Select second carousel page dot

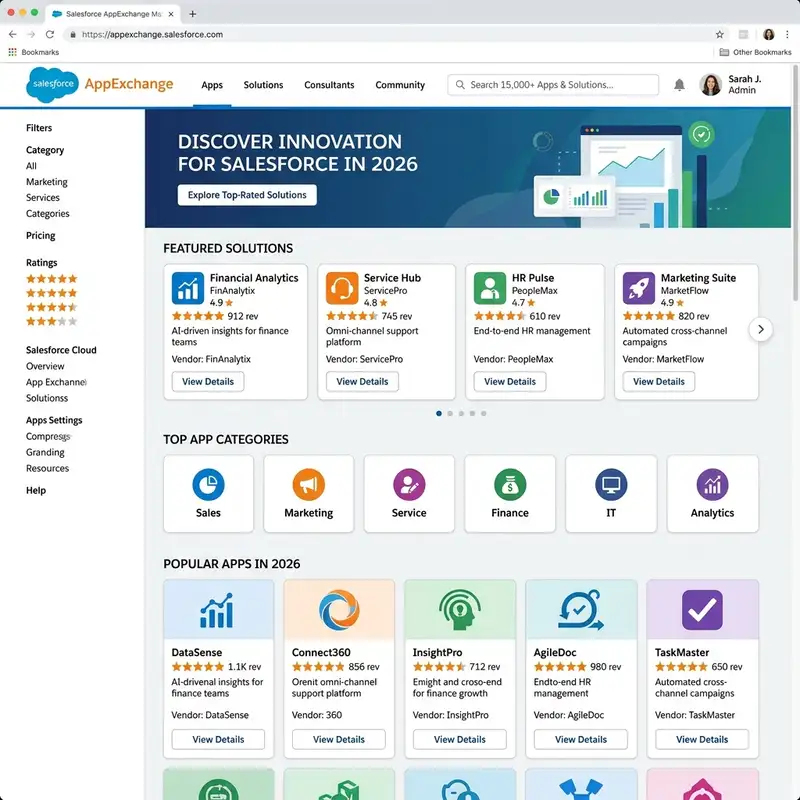tap(450, 413)
